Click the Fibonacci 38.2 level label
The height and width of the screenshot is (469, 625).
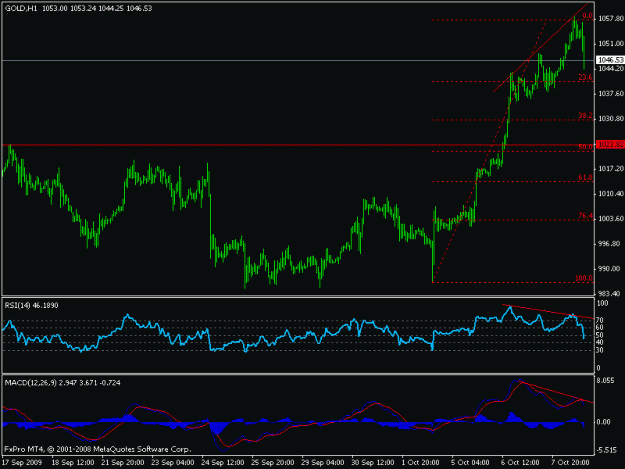point(586,116)
